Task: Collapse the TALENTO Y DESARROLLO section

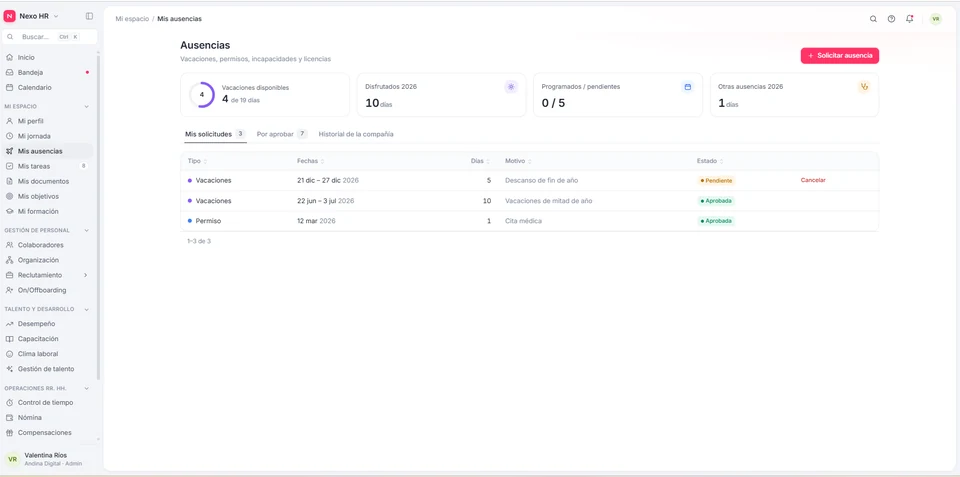Action: [86, 310]
